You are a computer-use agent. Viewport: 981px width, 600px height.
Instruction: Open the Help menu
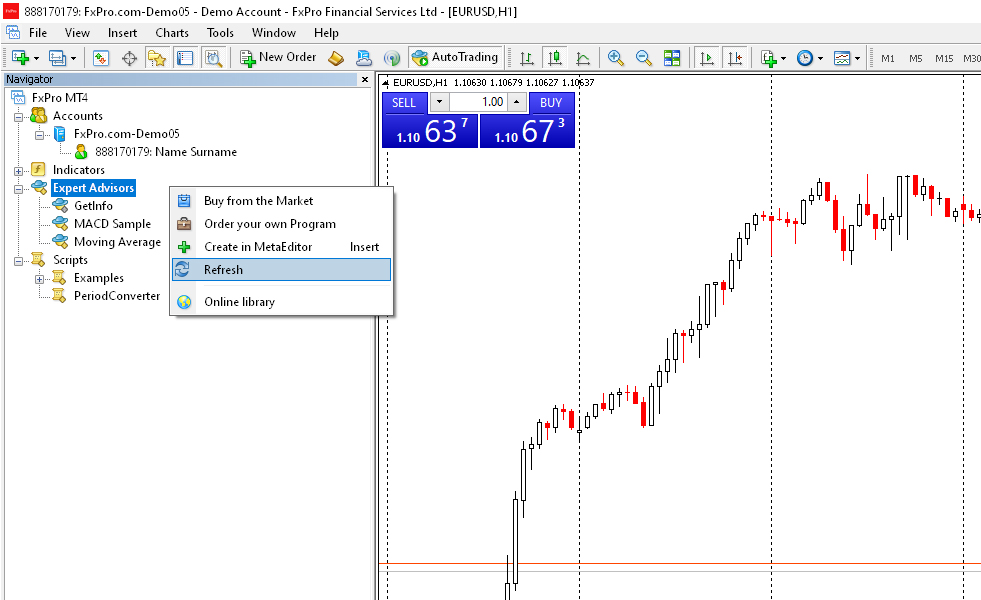tap(326, 33)
